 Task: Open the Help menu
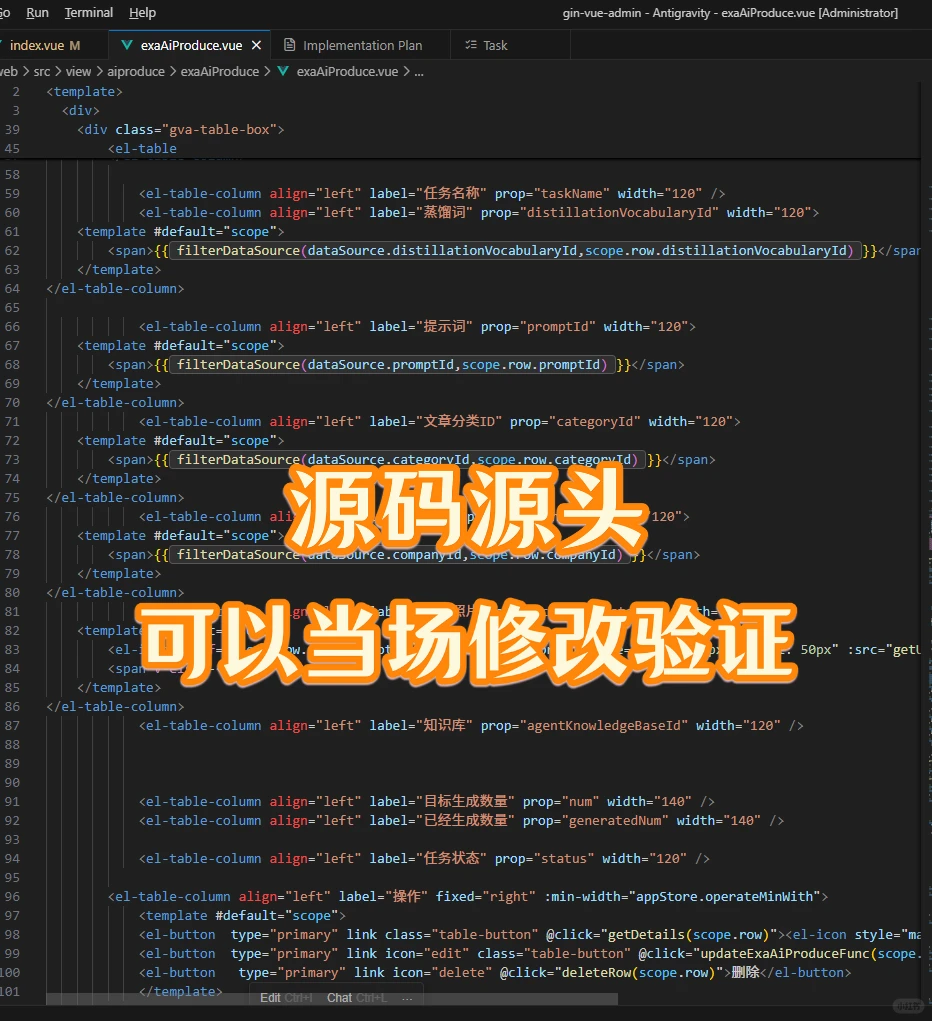click(142, 13)
